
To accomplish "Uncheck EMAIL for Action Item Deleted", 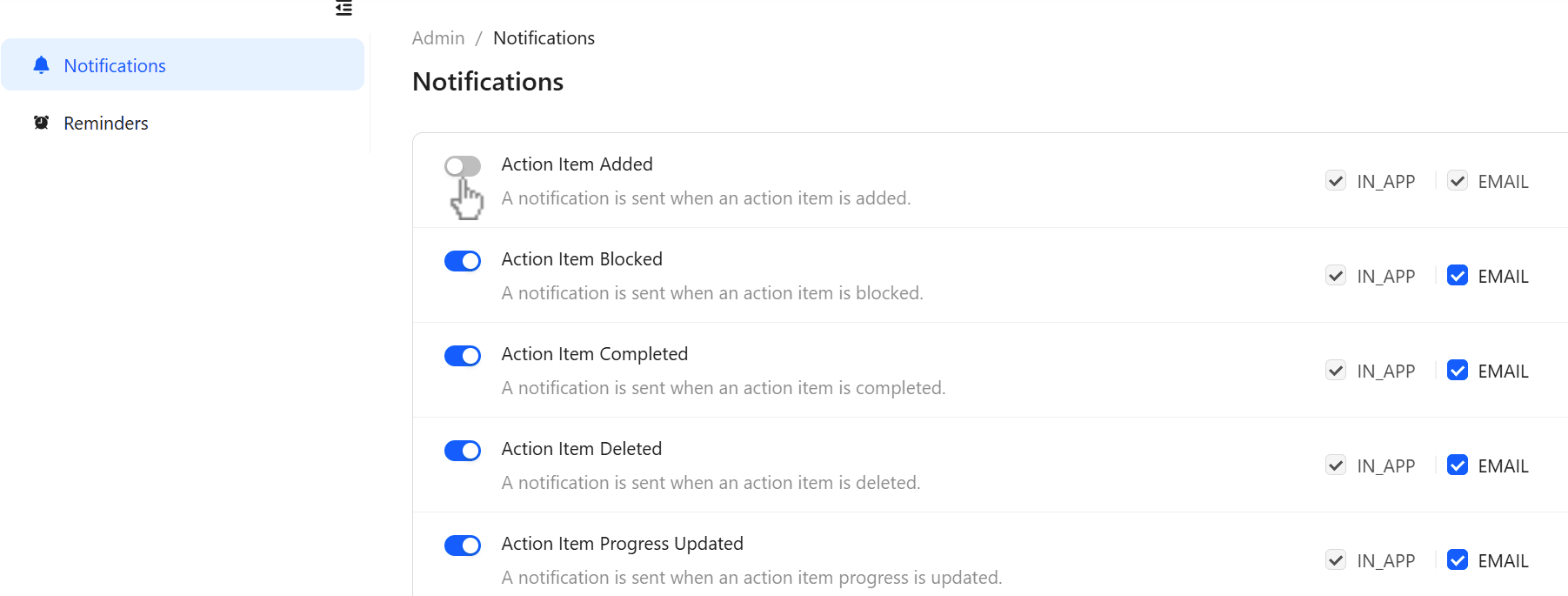I will 1457,465.
